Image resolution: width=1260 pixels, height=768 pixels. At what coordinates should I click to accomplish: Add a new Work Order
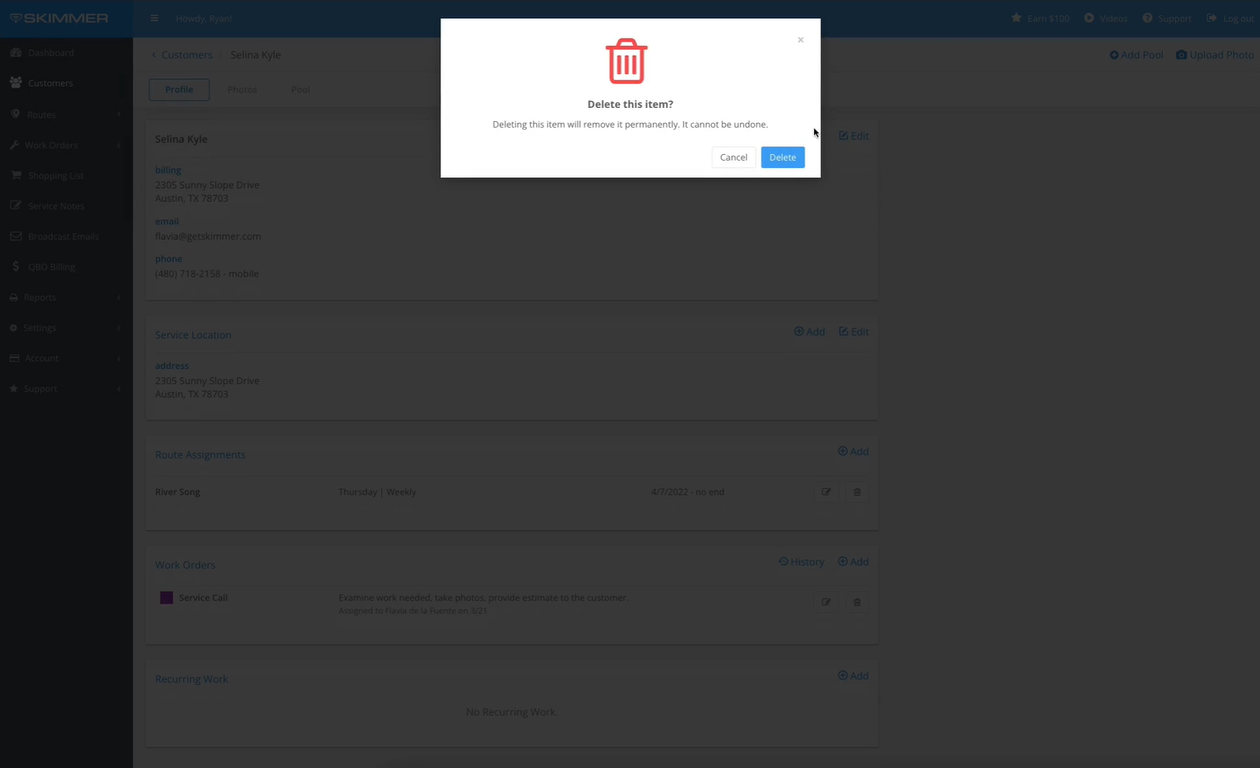pos(853,562)
